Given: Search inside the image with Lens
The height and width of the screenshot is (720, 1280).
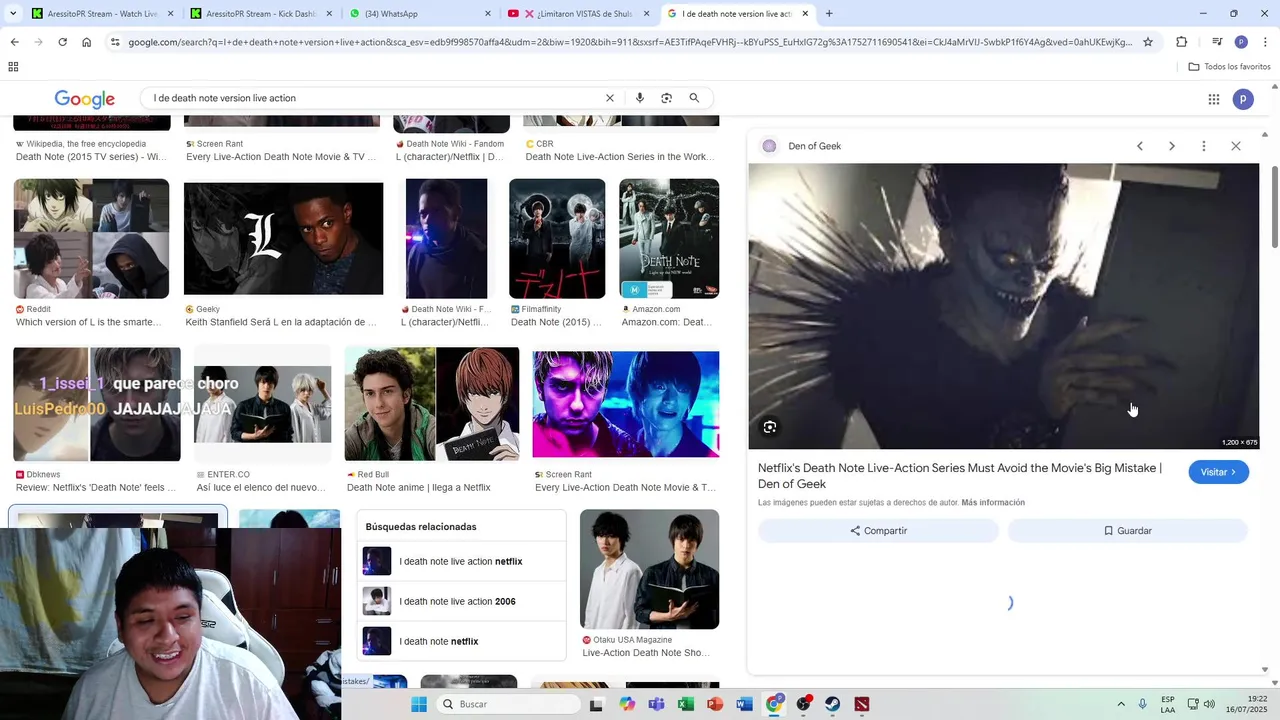Looking at the screenshot, I should coord(770,427).
